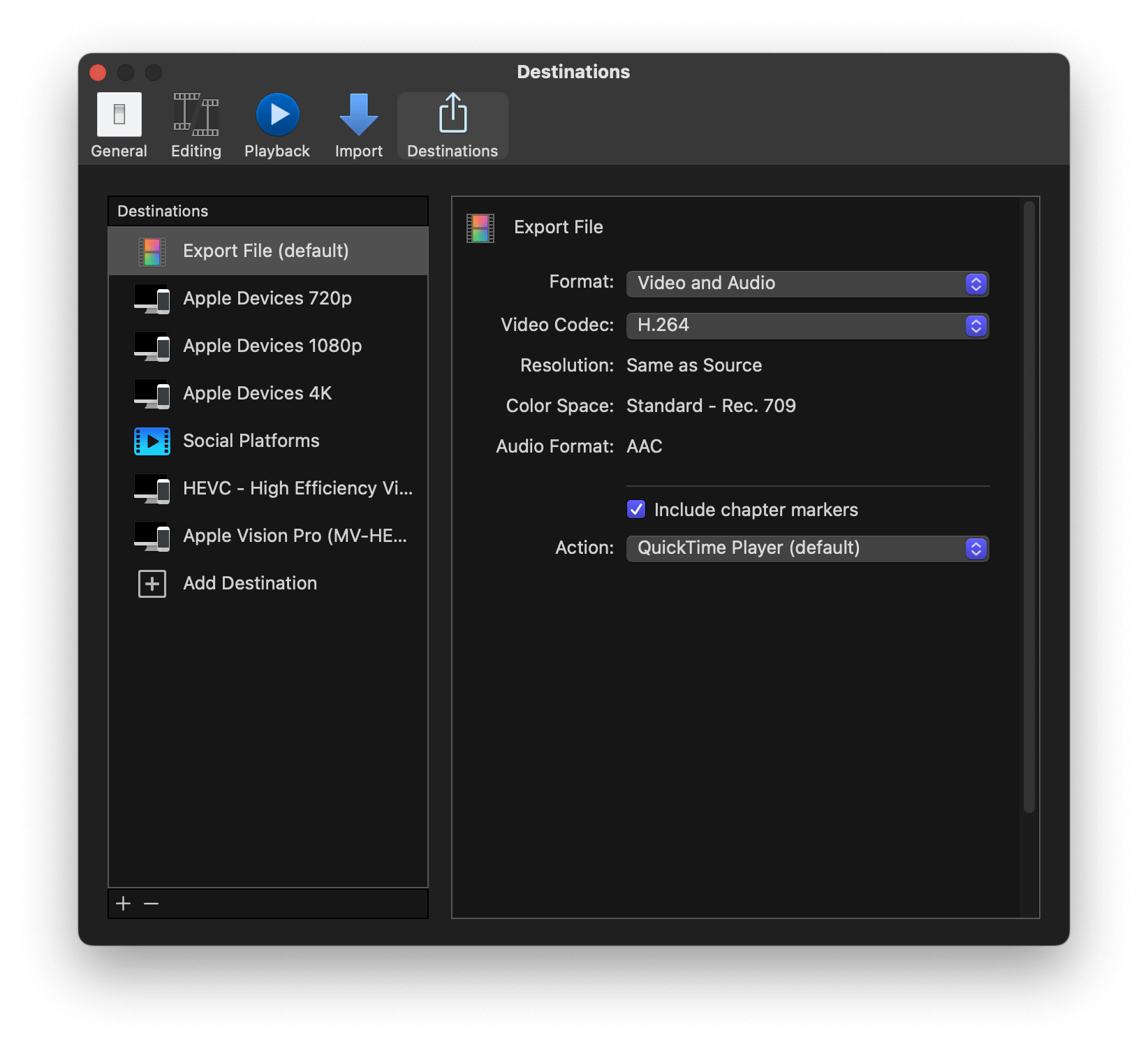Select Social Platforms destination
Viewport: 1148px width, 1049px height.
click(268, 441)
